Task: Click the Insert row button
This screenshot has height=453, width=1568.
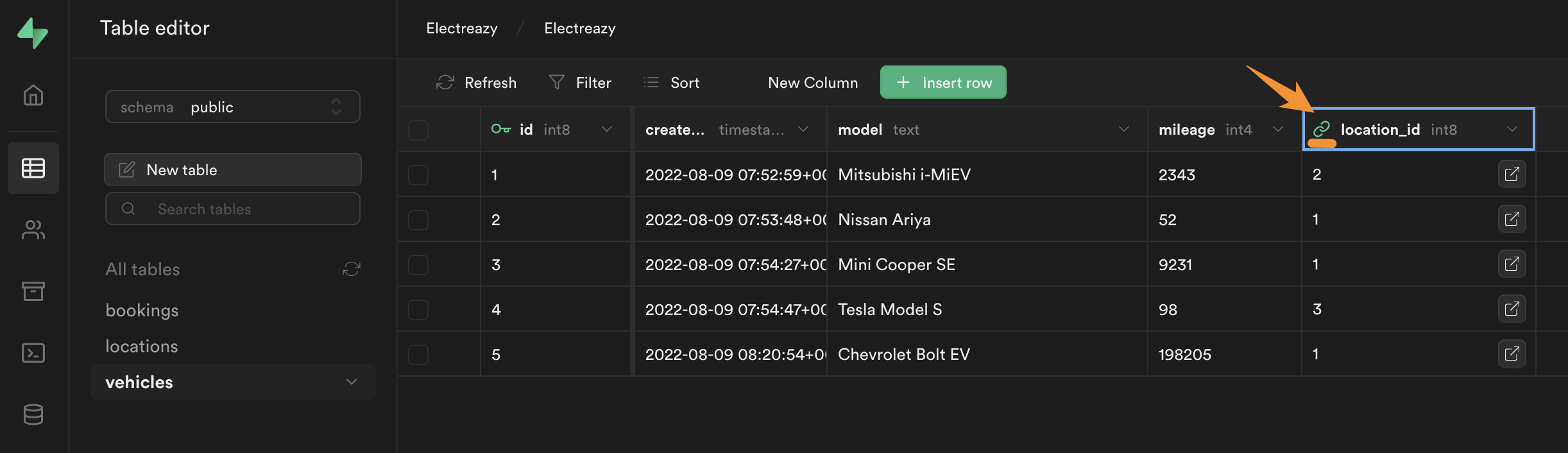Action: click(942, 83)
